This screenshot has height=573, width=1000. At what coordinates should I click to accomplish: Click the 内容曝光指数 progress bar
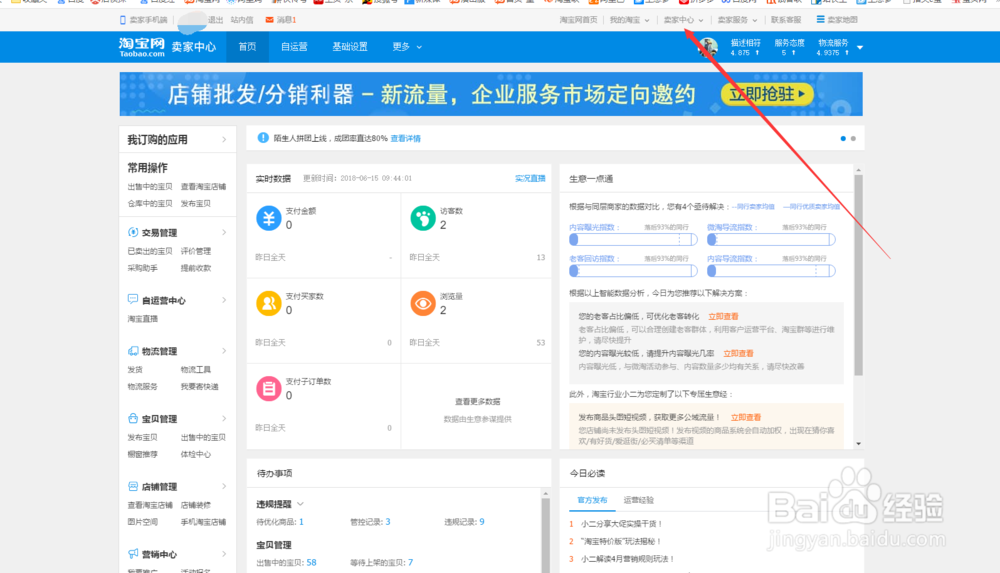[633, 239]
